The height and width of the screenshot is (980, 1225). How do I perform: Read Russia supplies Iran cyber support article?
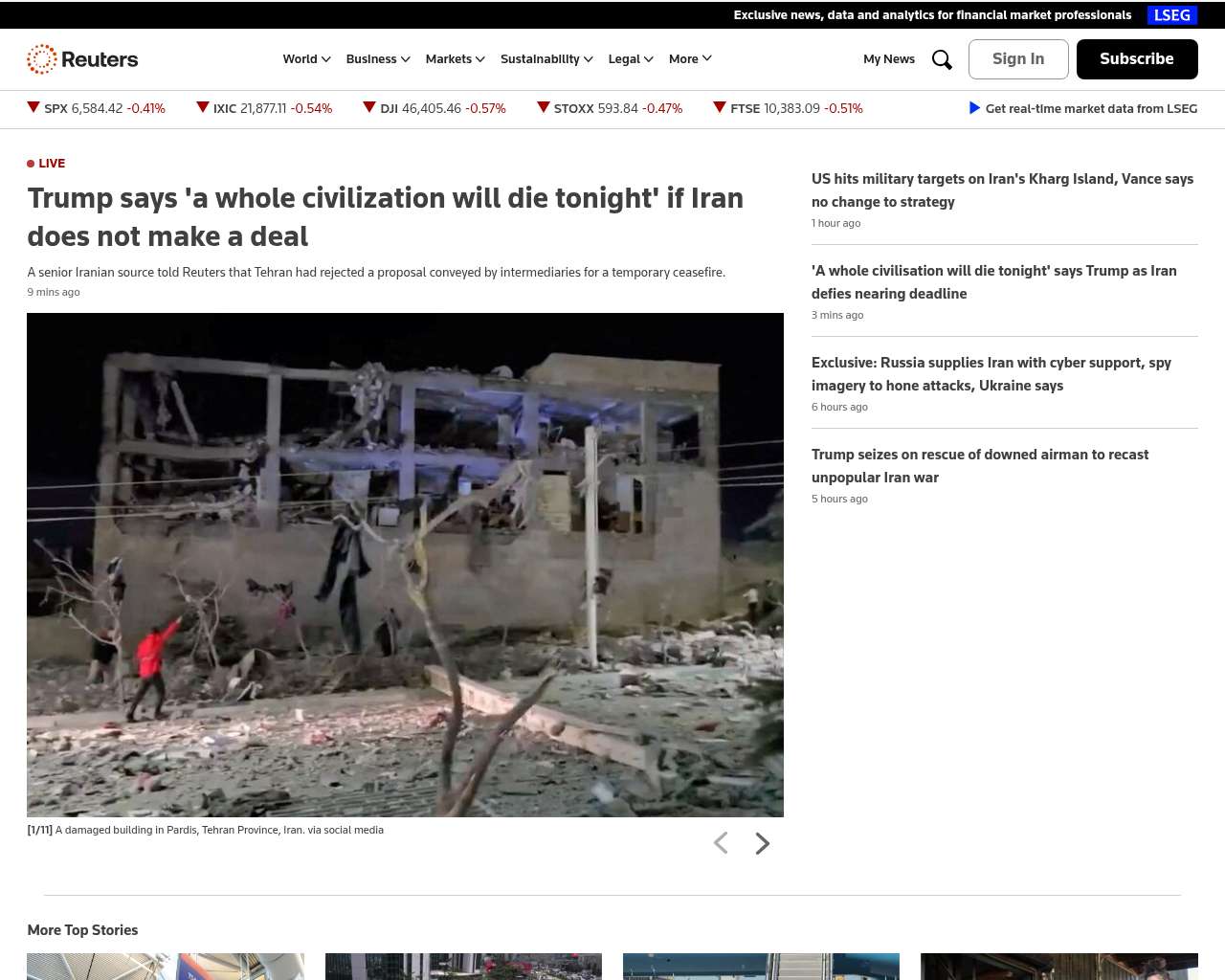click(x=991, y=373)
